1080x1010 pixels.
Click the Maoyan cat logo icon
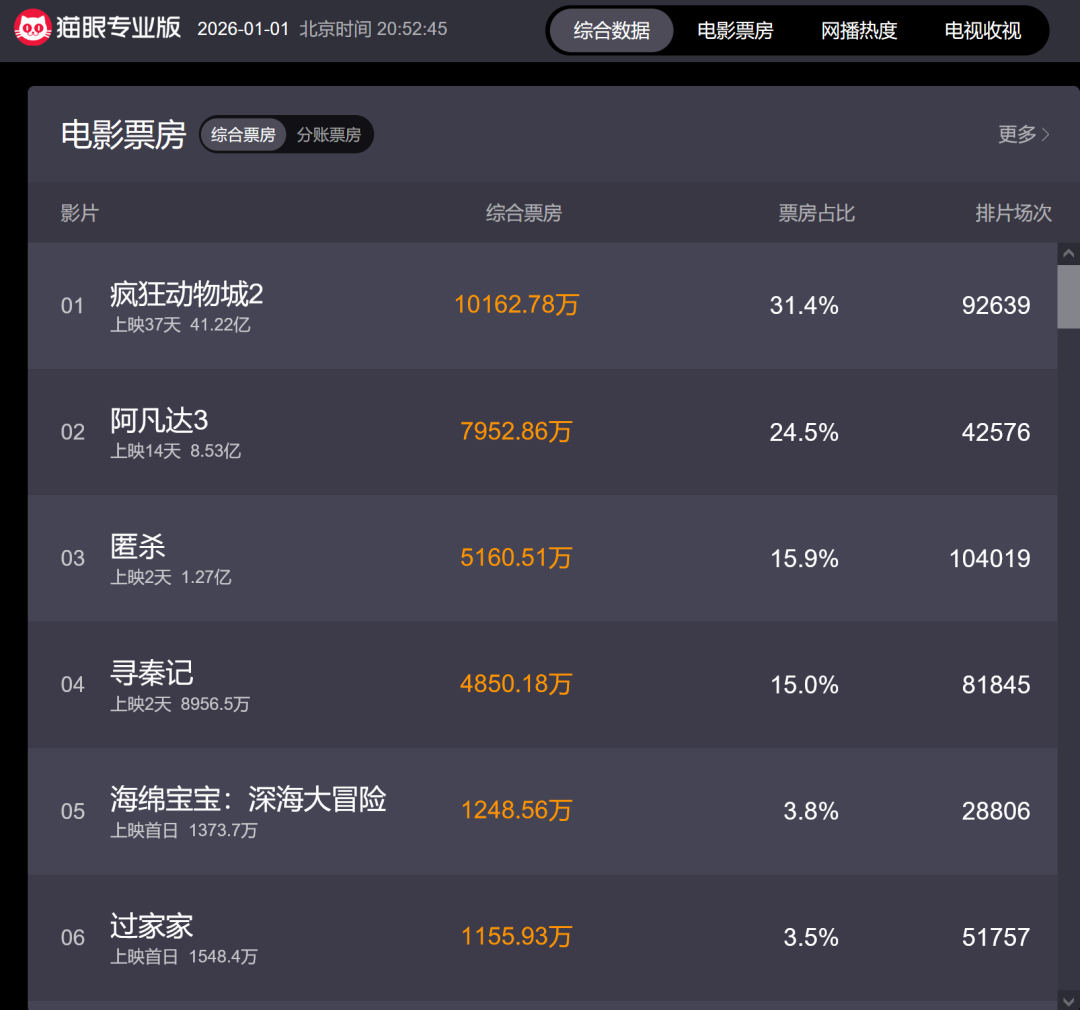(33, 29)
